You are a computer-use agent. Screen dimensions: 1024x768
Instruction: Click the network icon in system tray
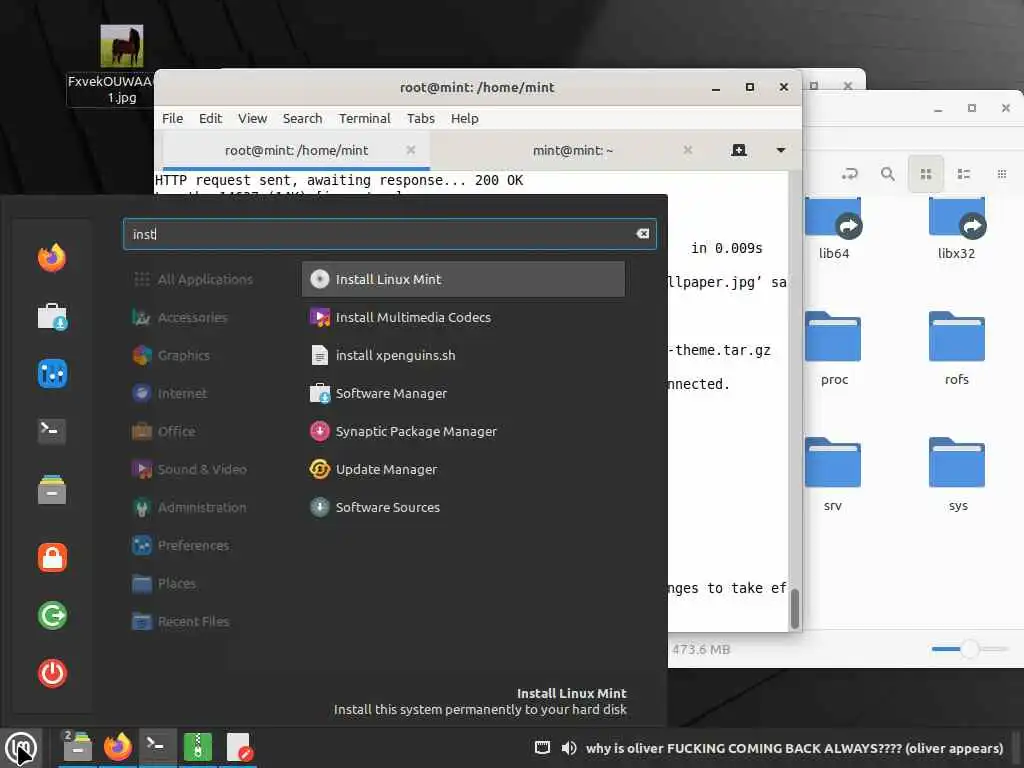click(x=542, y=748)
